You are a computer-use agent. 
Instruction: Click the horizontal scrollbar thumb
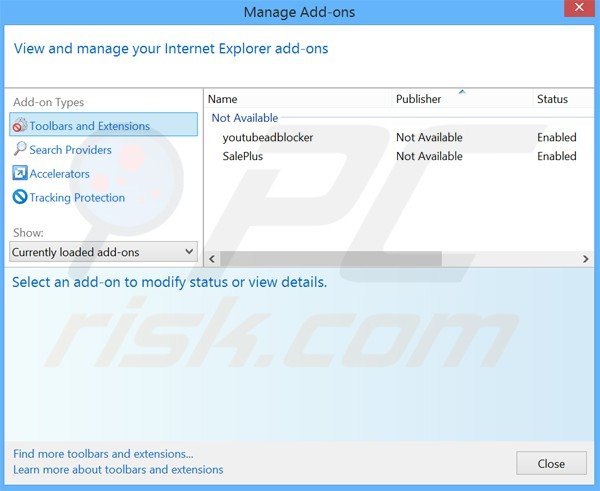331,258
